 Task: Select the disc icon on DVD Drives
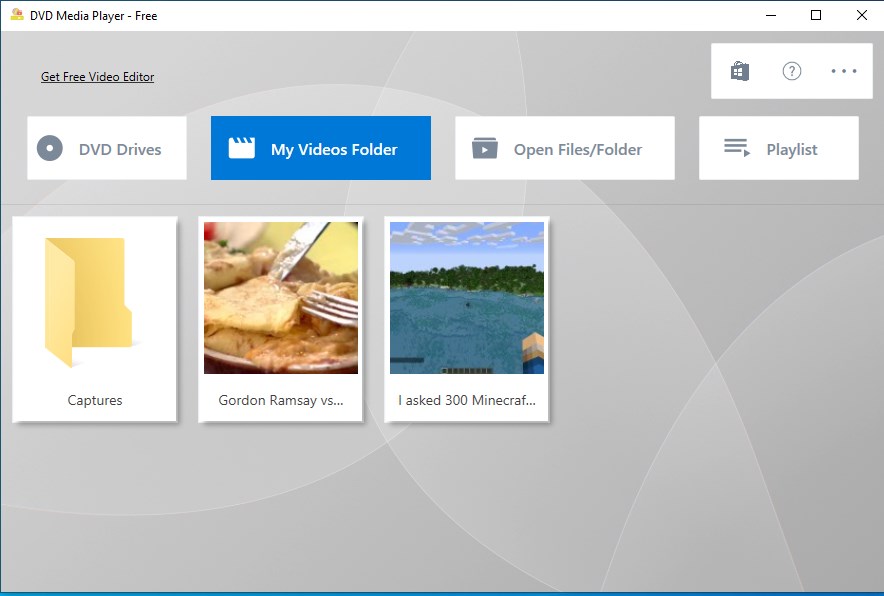(49, 148)
